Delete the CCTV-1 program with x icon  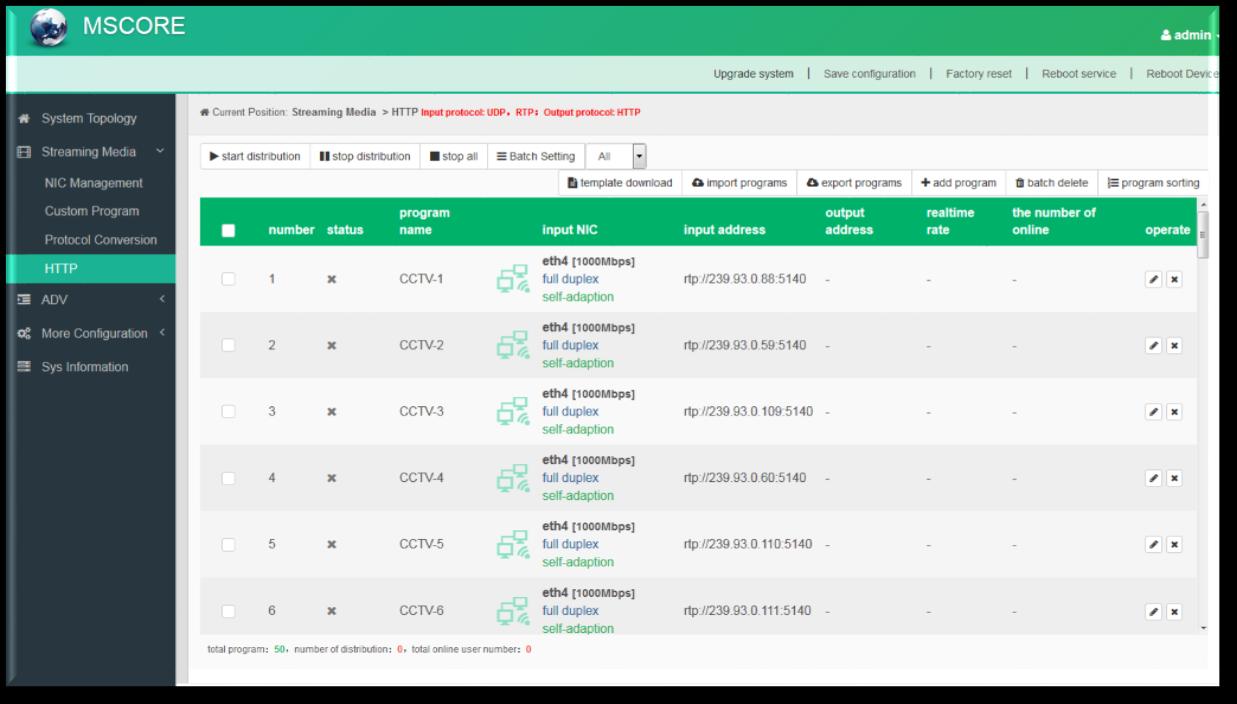[1174, 279]
